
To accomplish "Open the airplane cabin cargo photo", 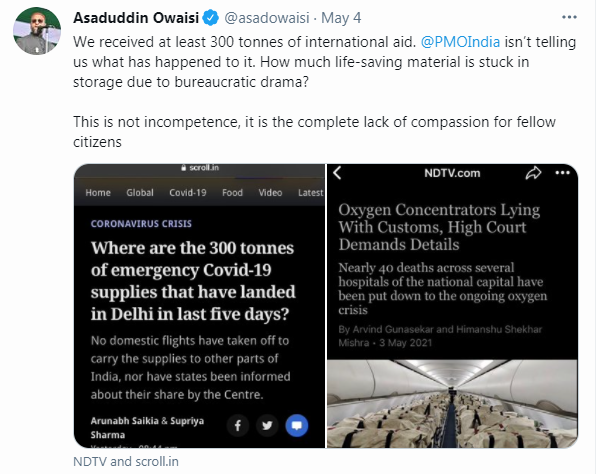I will tap(452, 404).
